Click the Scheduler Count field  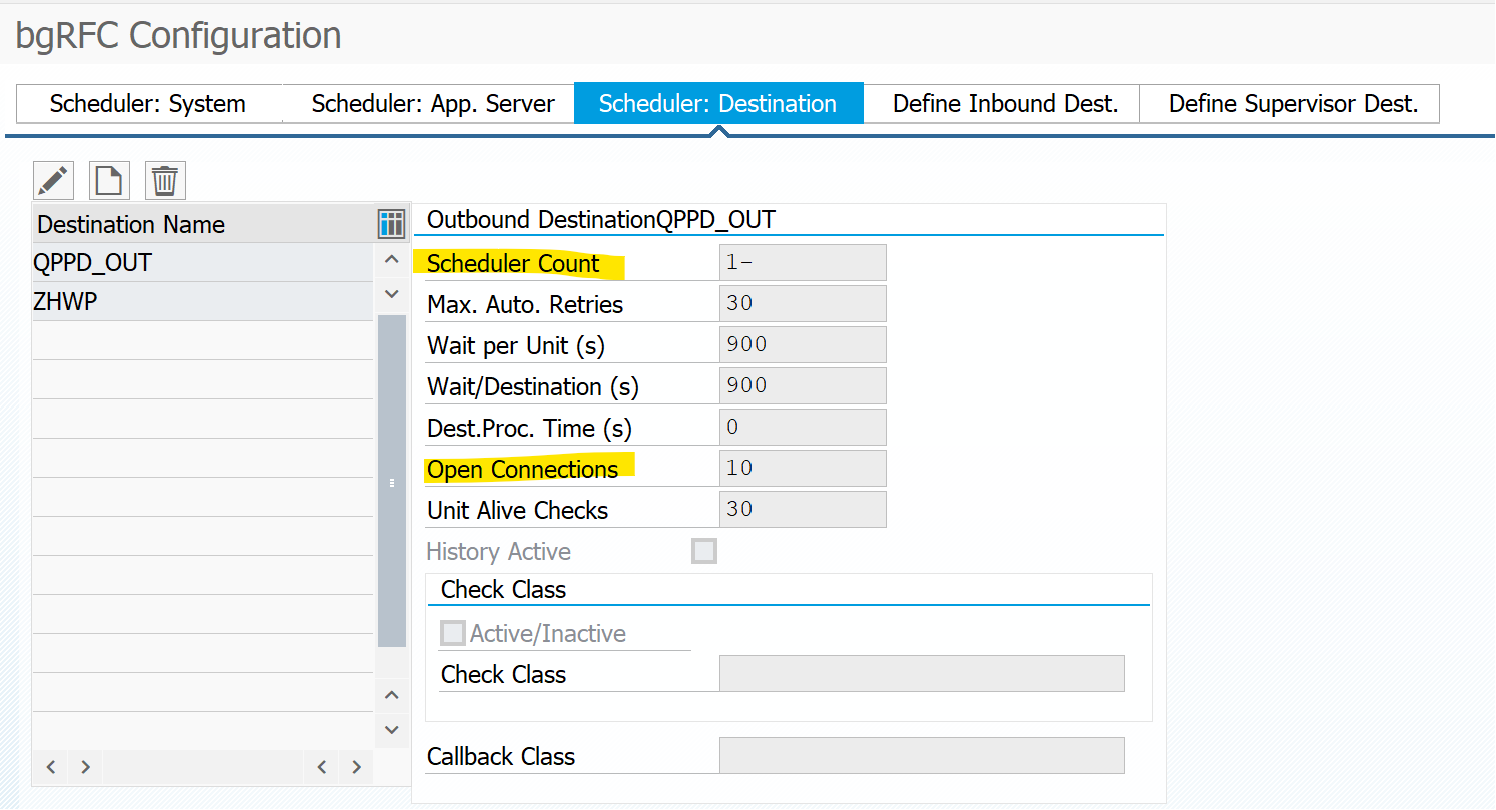pos(802,263)
